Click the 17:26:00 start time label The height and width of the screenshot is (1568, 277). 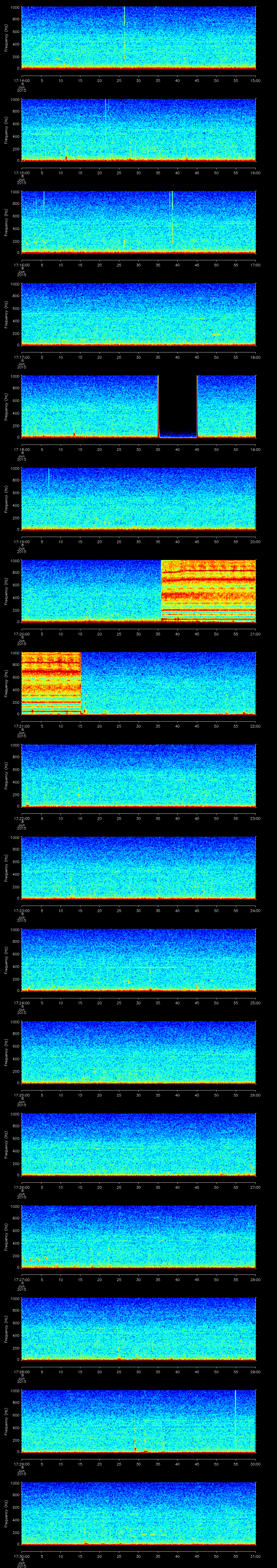(x=21, y=1187)
